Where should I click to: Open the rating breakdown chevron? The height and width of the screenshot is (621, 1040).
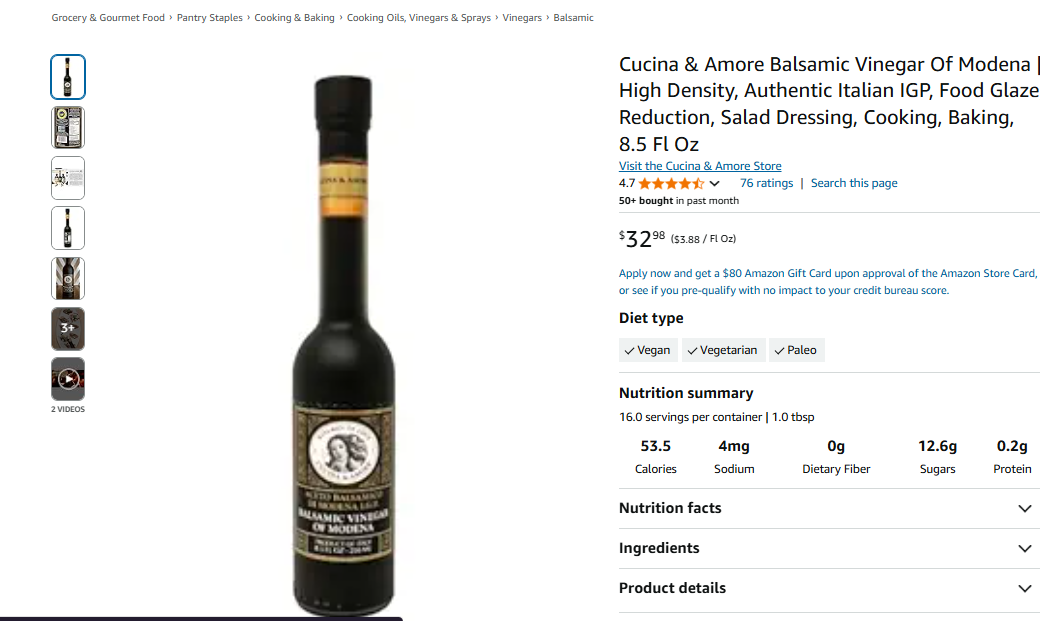[x=714, y=184]
